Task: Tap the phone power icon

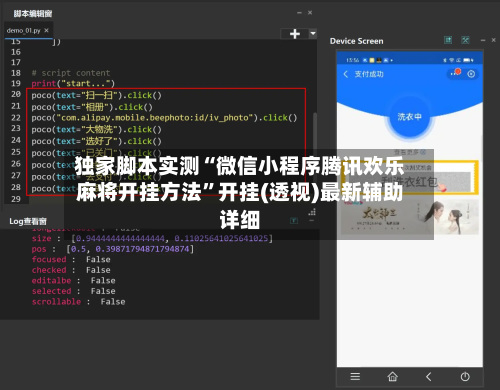Action: point(465,377)
